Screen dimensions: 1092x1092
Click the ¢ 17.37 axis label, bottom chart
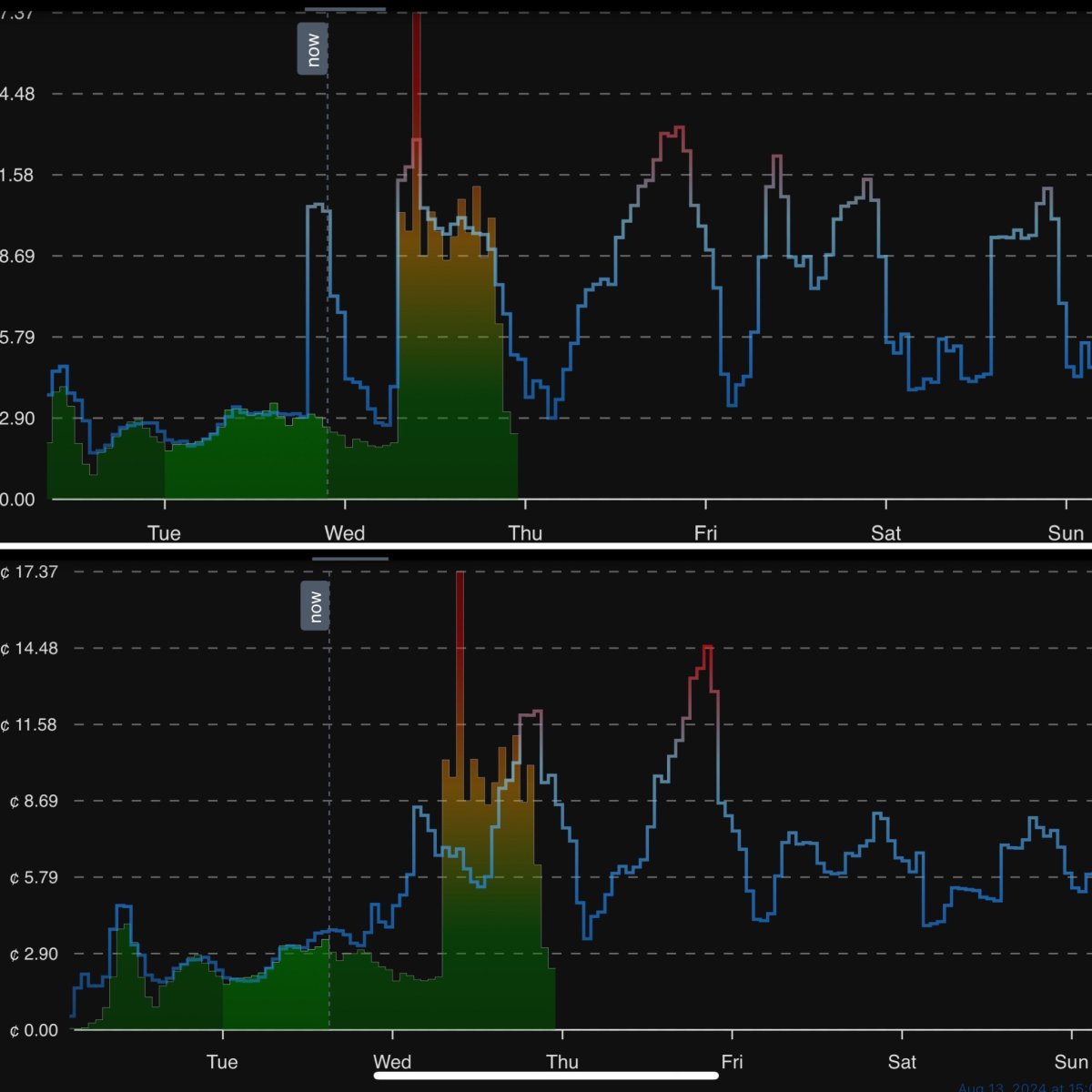(30, 572)
